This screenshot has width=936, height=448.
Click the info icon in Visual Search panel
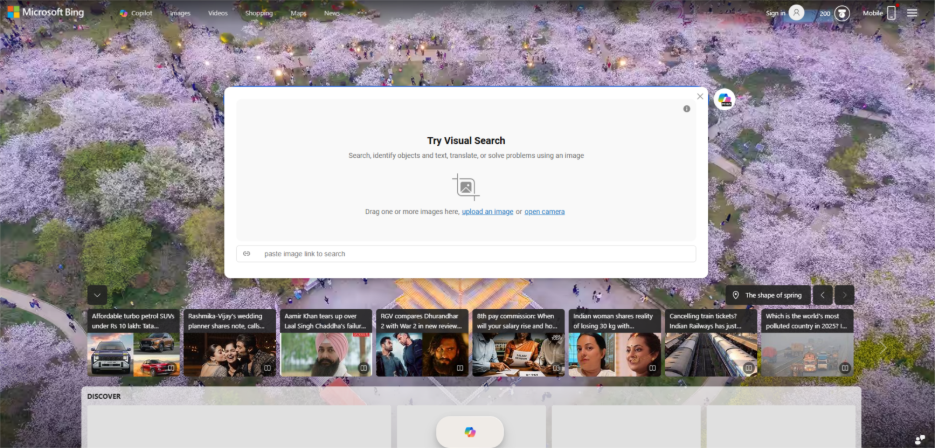click(x=686, y=109)
